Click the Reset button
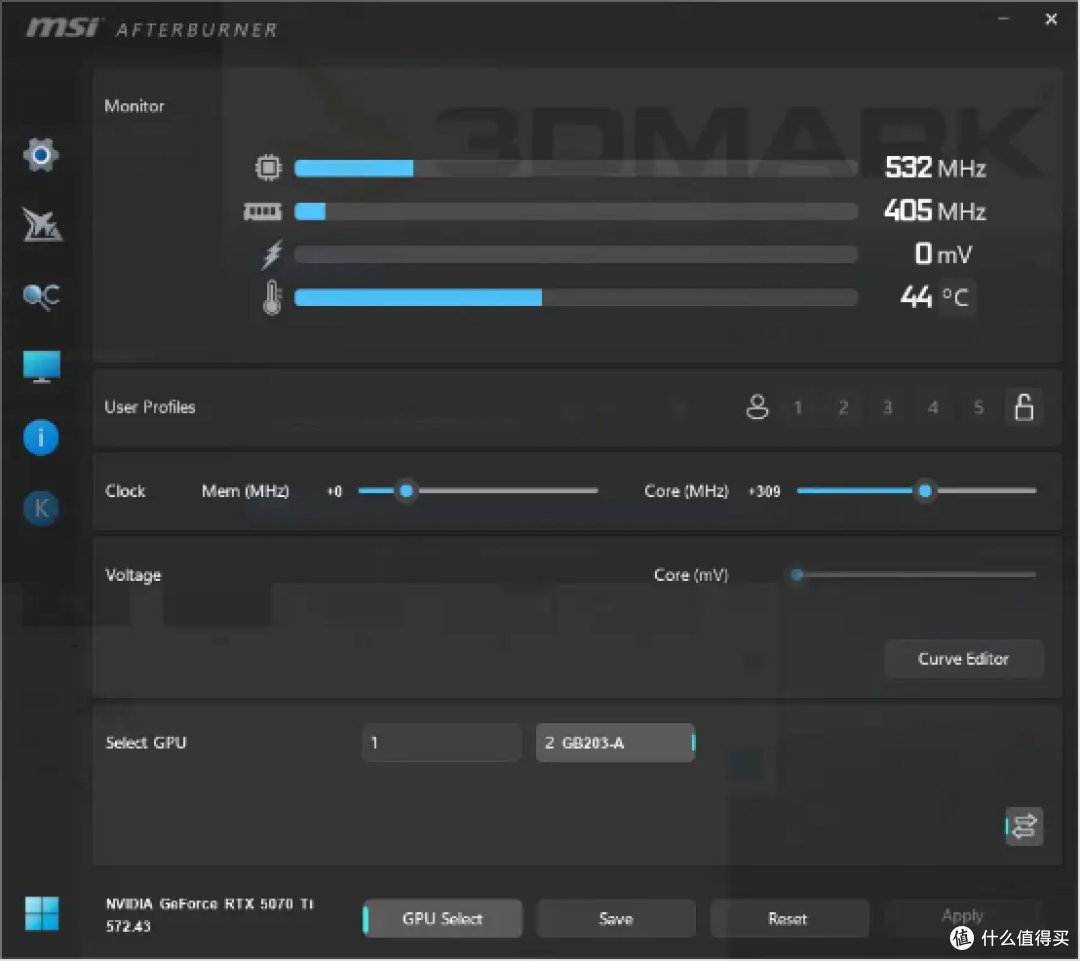The image size is (1080, 961). [788, 918]
